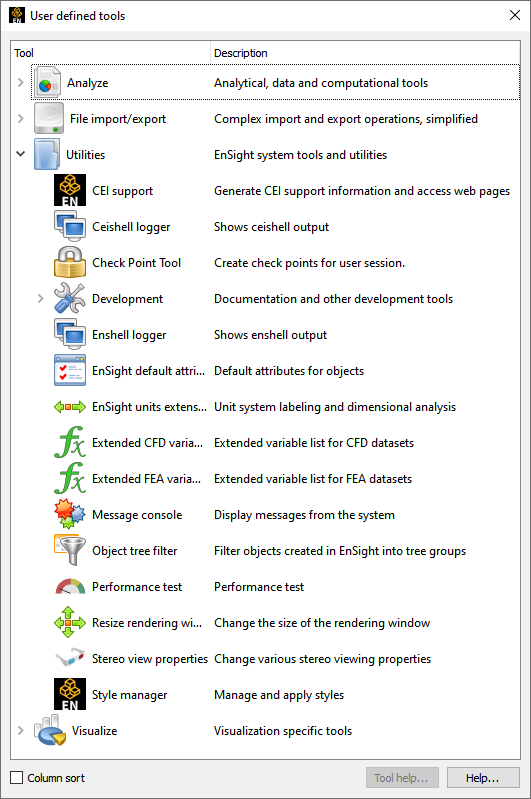The height and width of the screenshot is (799, 531).
Task: Click 'Default attributes for objects' description
Action: click(289, 370)
